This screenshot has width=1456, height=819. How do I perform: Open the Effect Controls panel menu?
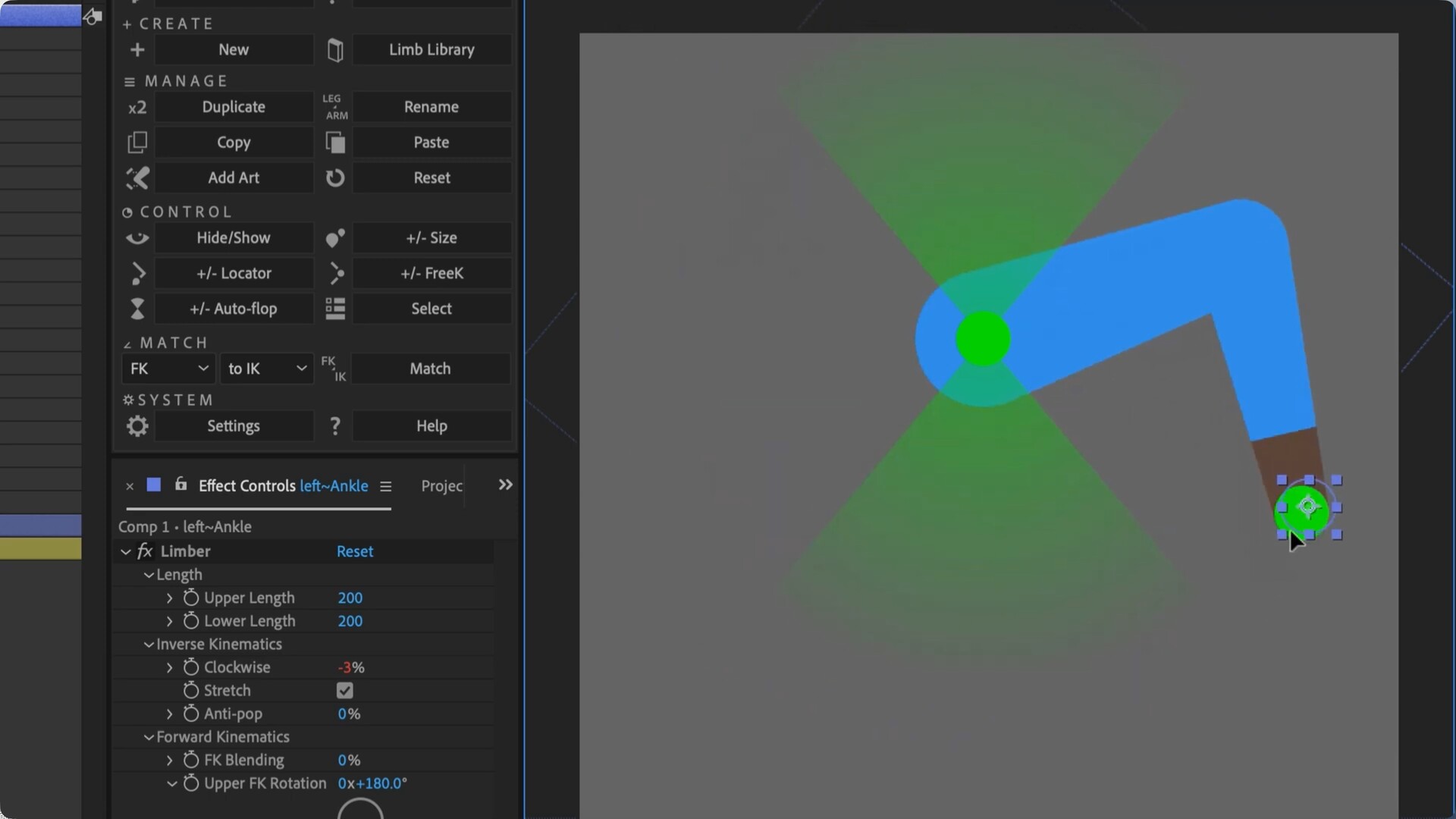[x=385, y=486]
